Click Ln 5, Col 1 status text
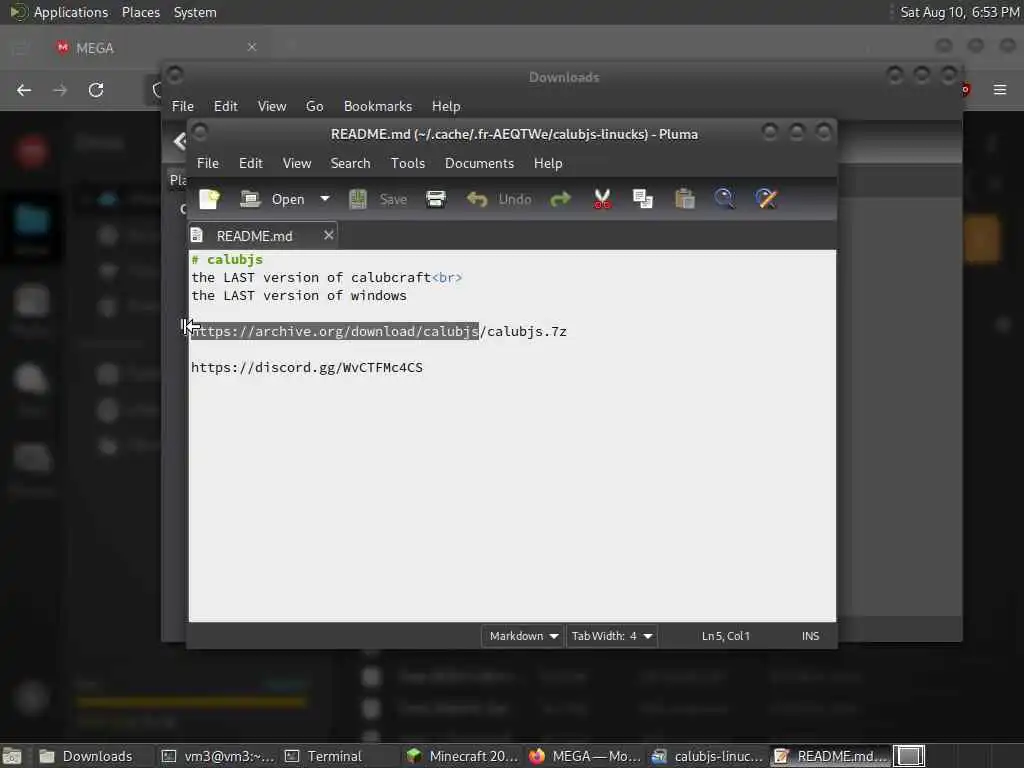 click(x=726, y=635)
